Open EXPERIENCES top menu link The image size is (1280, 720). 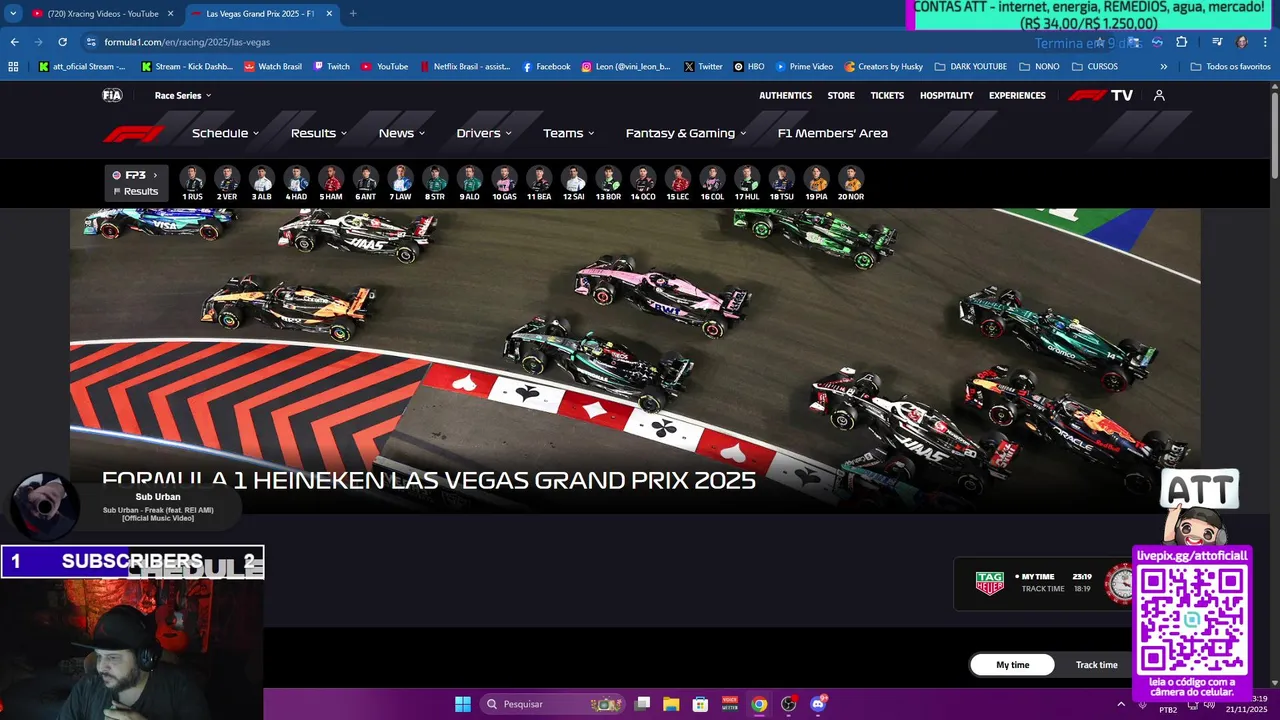coord(1017,95)
